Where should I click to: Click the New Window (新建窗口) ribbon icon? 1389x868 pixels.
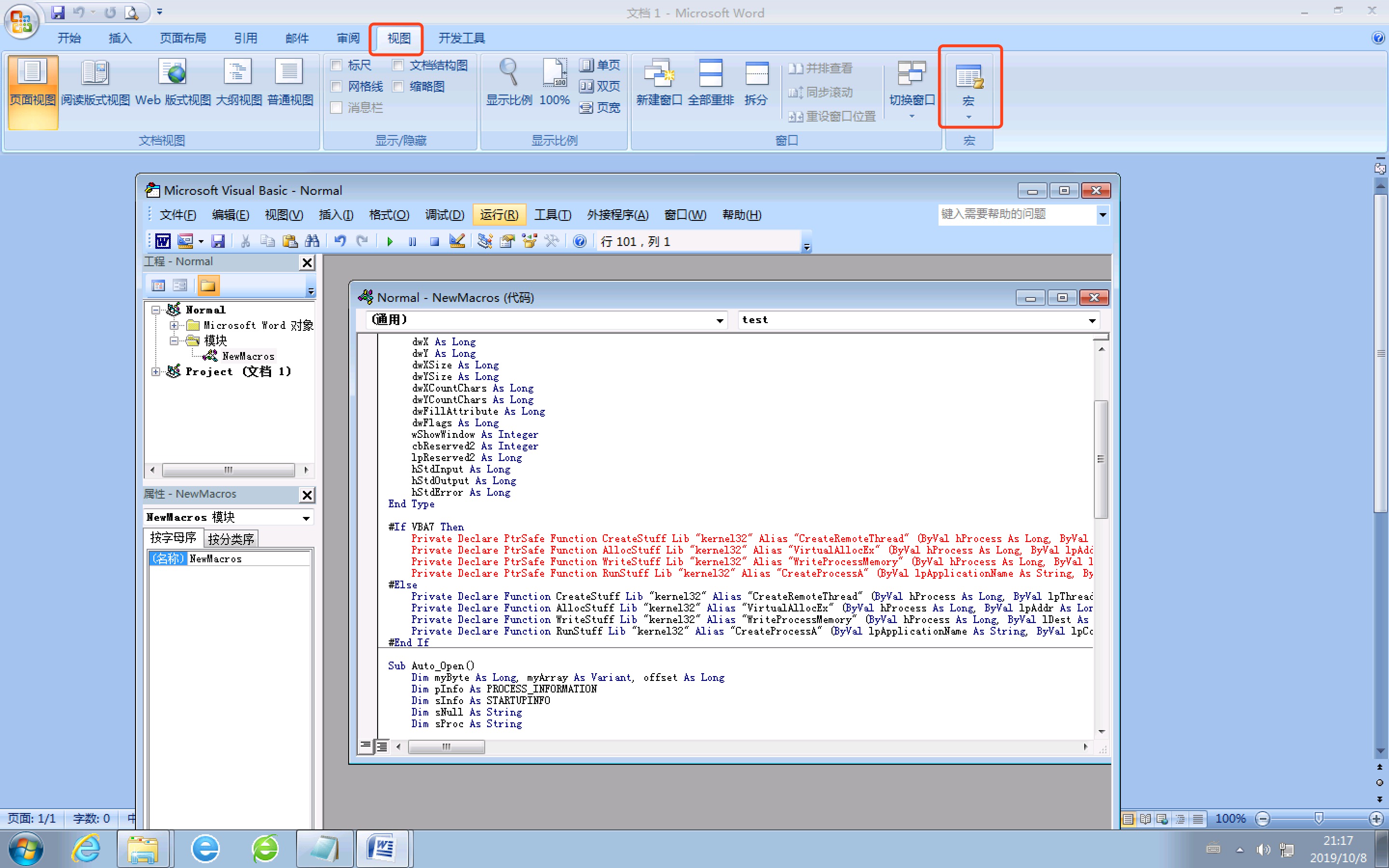coord(658,82)
